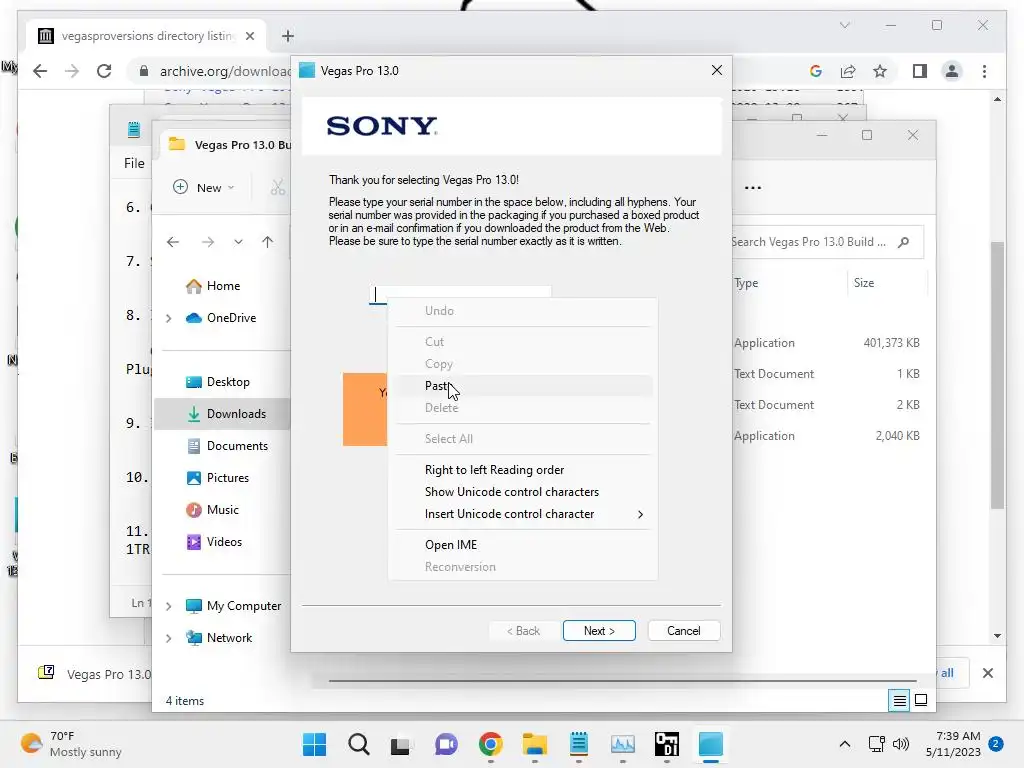Click Chrome forward button

pos(72,71)
